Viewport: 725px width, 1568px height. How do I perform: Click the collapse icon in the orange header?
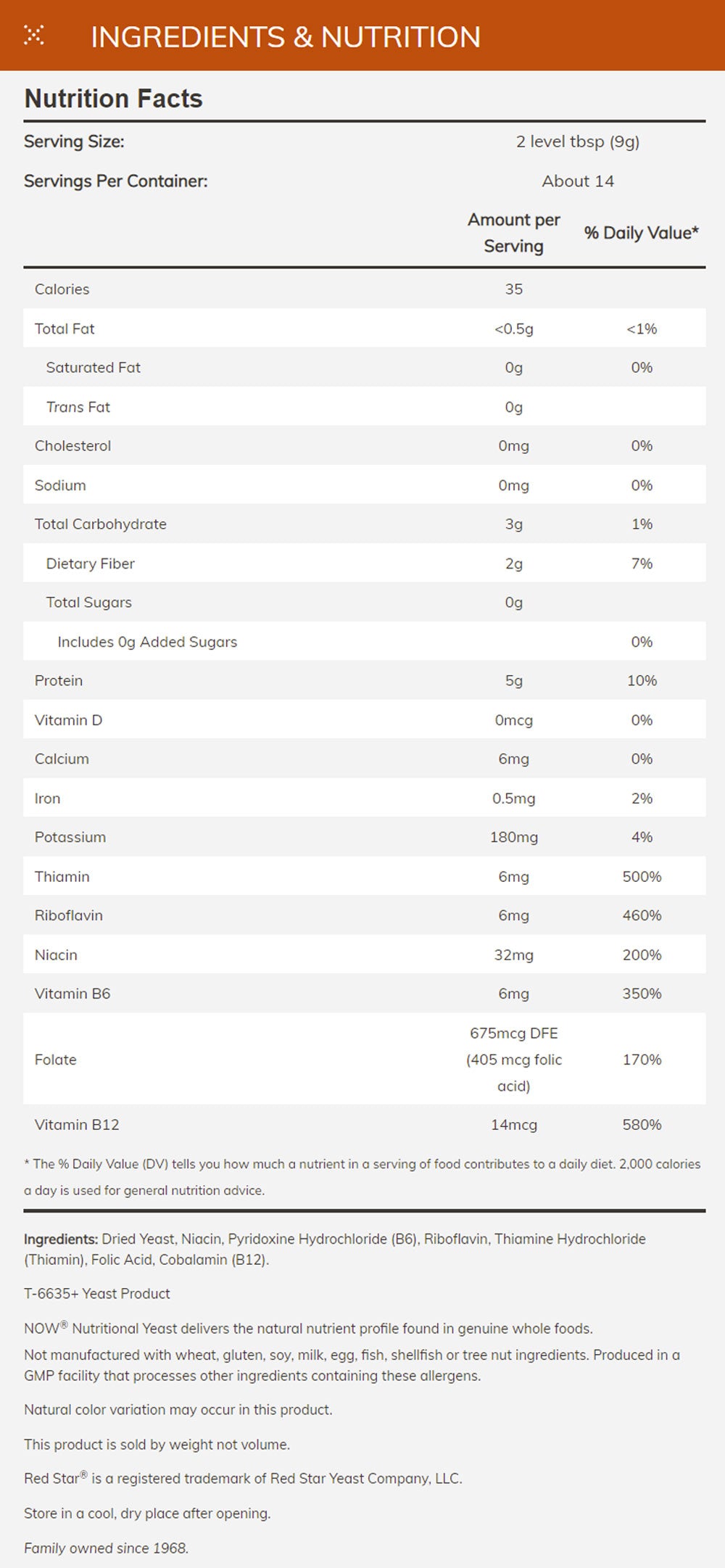click(x=34, y=35)
